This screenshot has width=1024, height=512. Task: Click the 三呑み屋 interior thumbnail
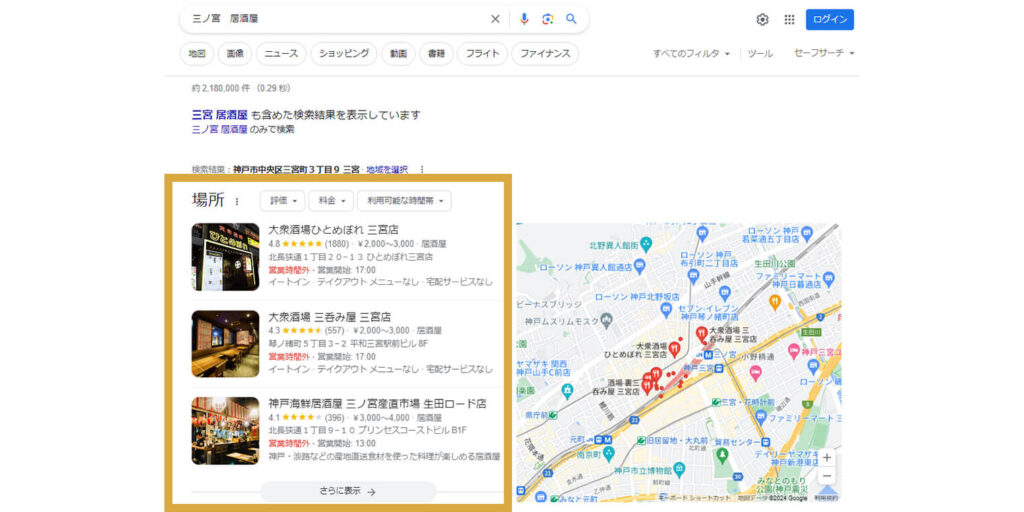225,344
